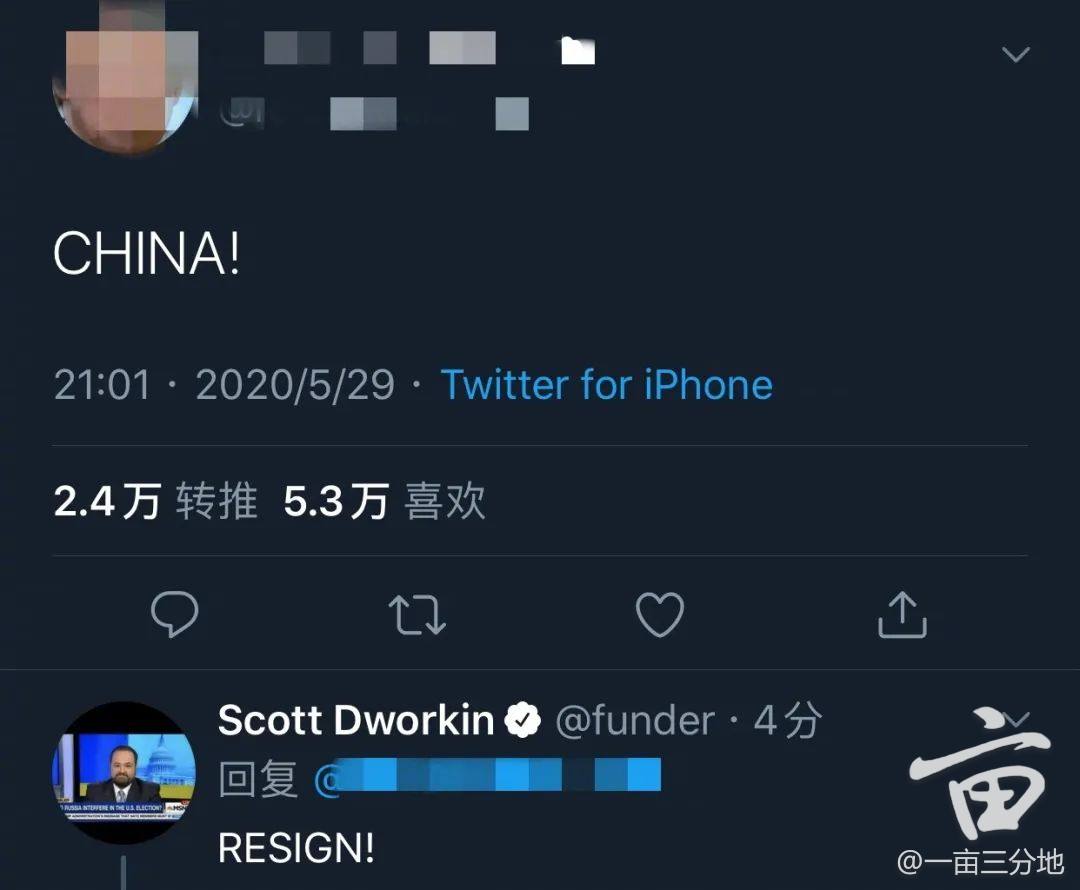The width and height of the screenshot is (1080, 890).
Task: Open Scott Dworkin's profile avatar
Action: pos(125,773)
